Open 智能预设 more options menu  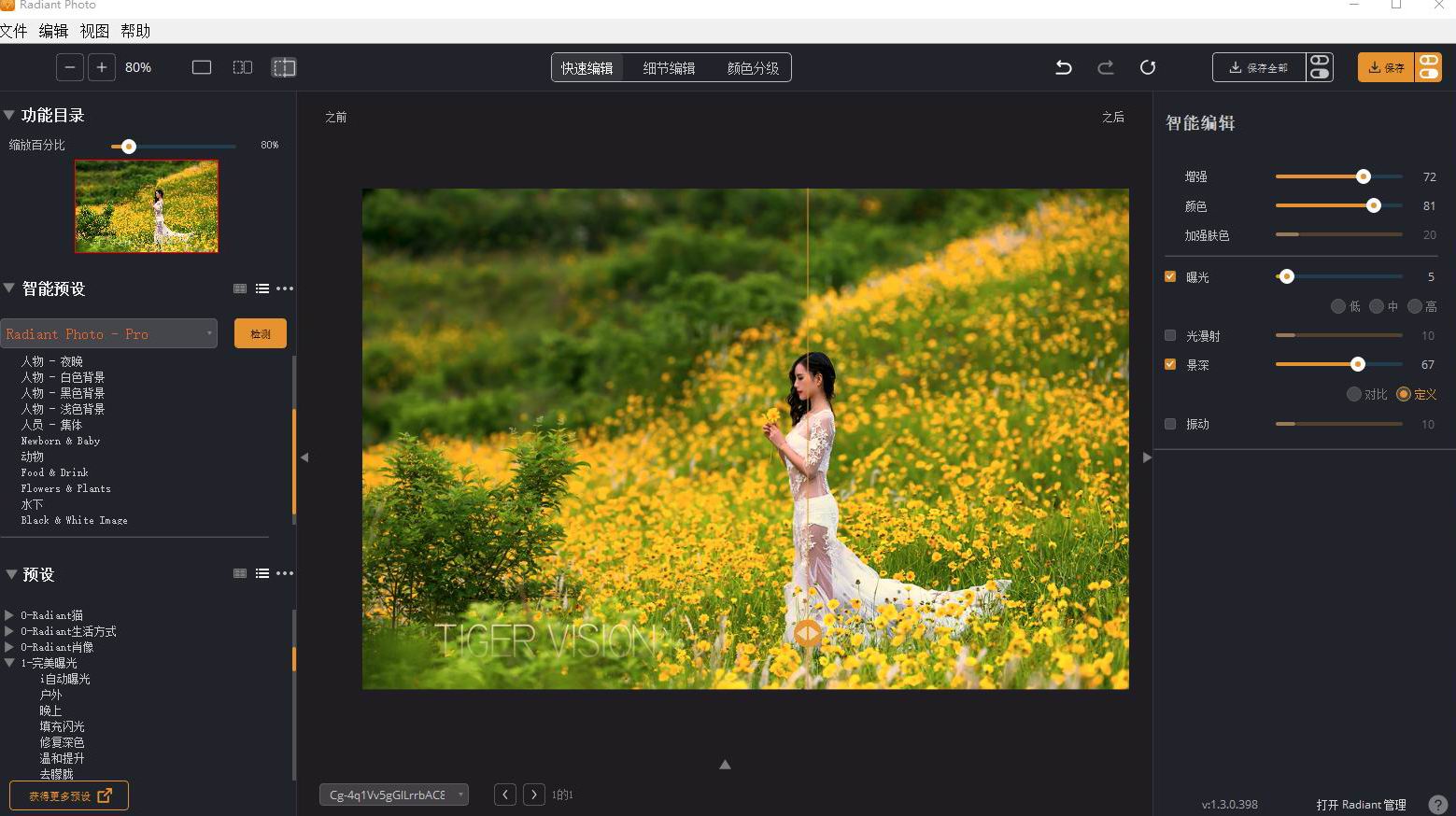pyautogui.click(x=285, y=288)
